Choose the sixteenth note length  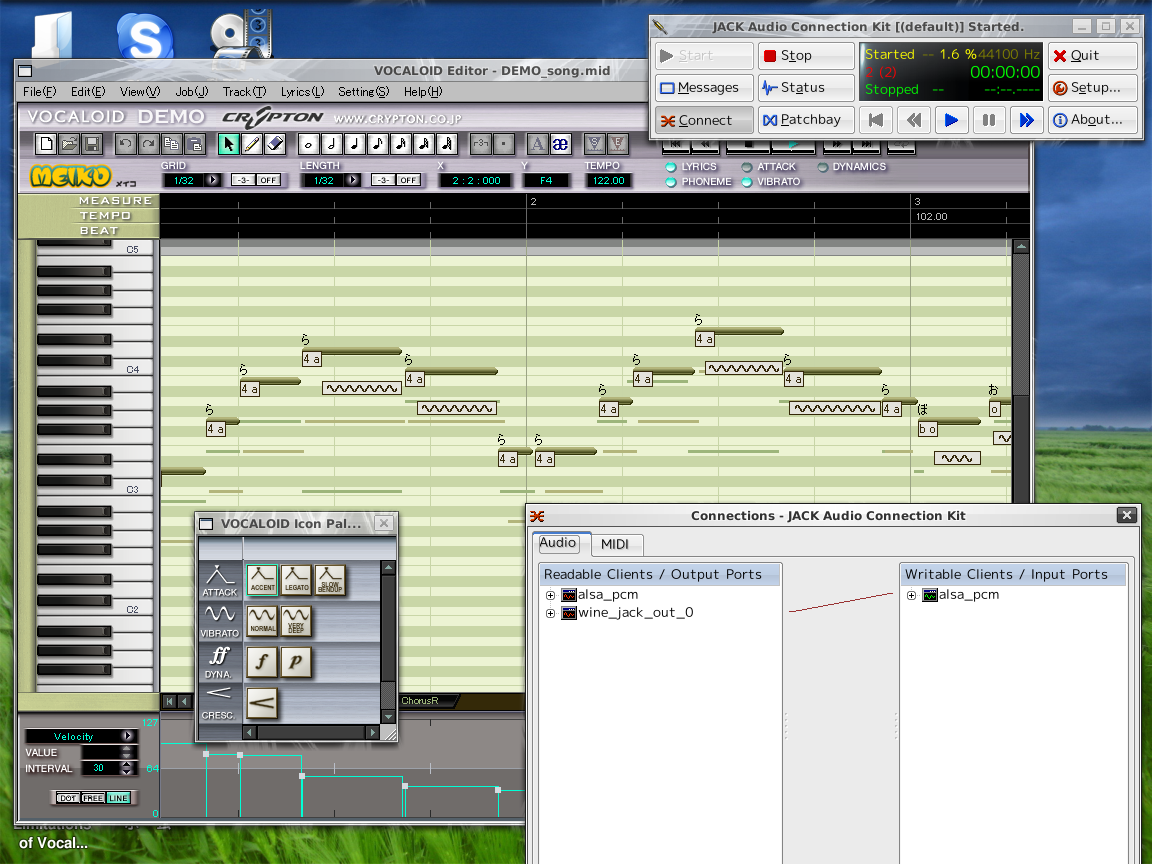point(400,143)
